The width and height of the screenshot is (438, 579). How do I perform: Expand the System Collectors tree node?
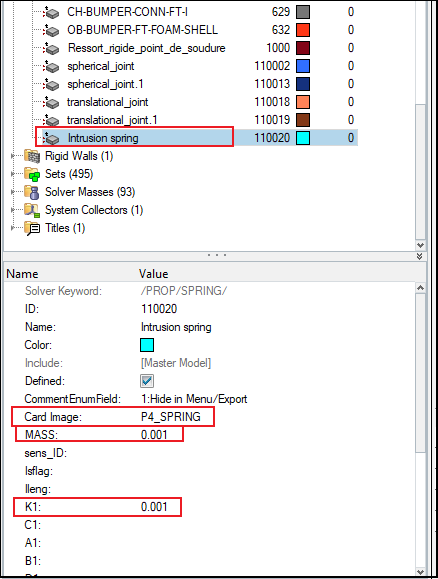(x=13, y=210)
